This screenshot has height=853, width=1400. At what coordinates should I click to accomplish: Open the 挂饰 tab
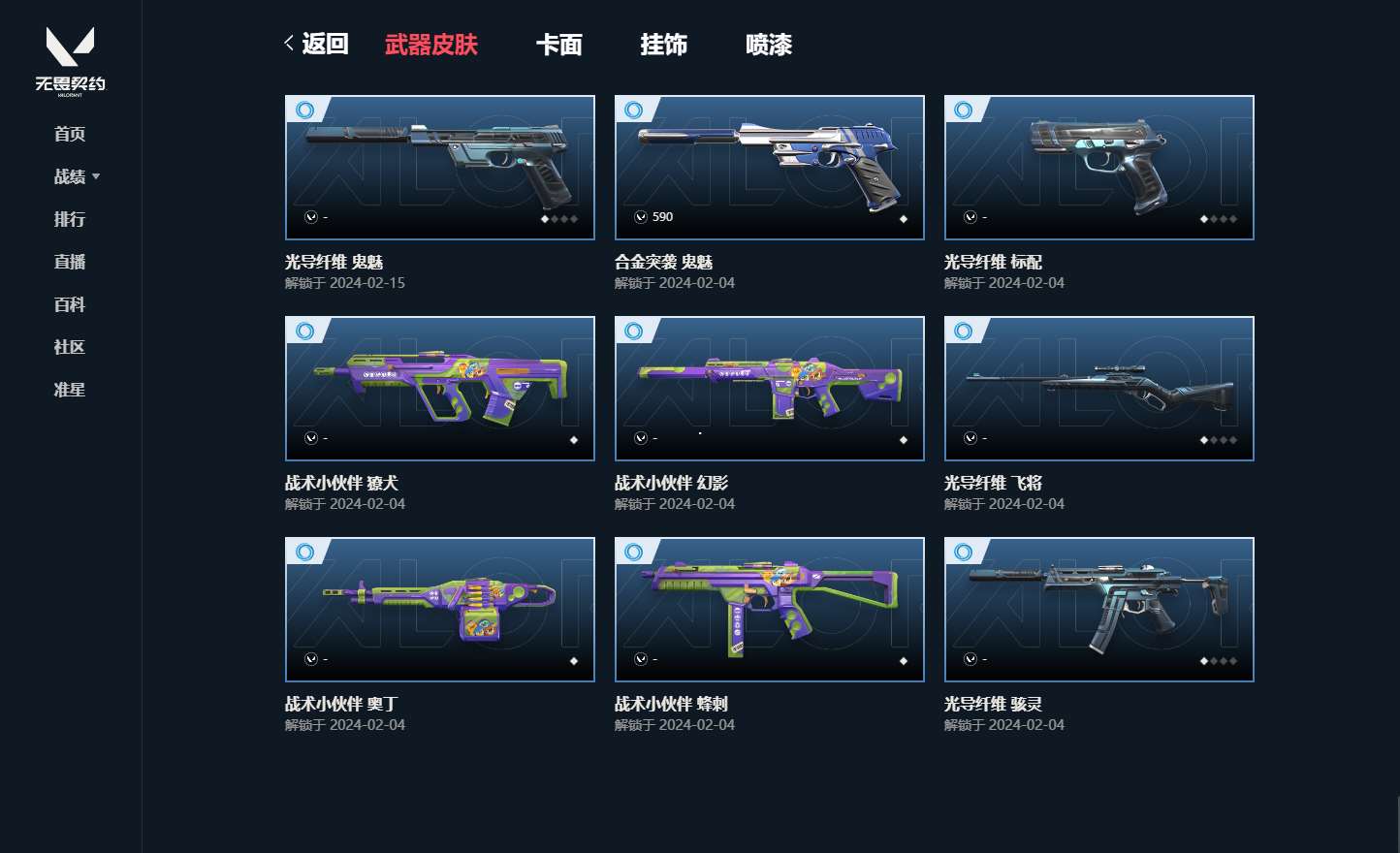click(x=664, y=45)
